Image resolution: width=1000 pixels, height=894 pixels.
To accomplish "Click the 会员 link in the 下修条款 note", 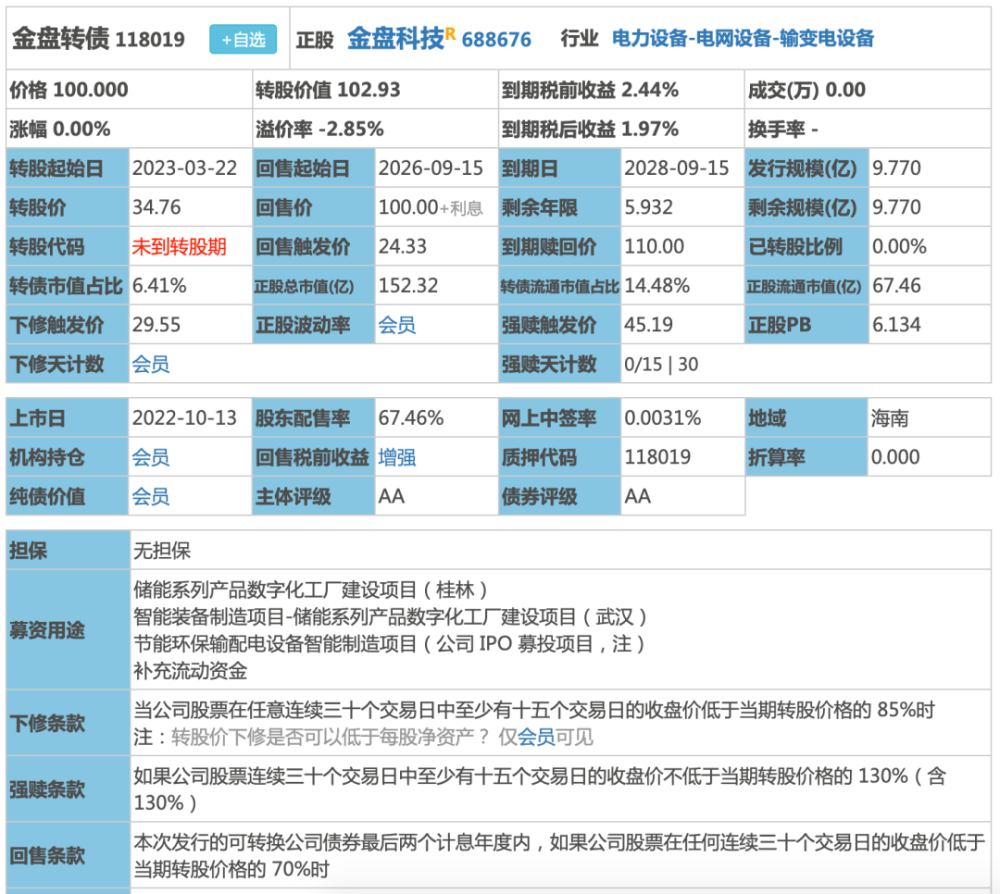I will coord(536,737).
